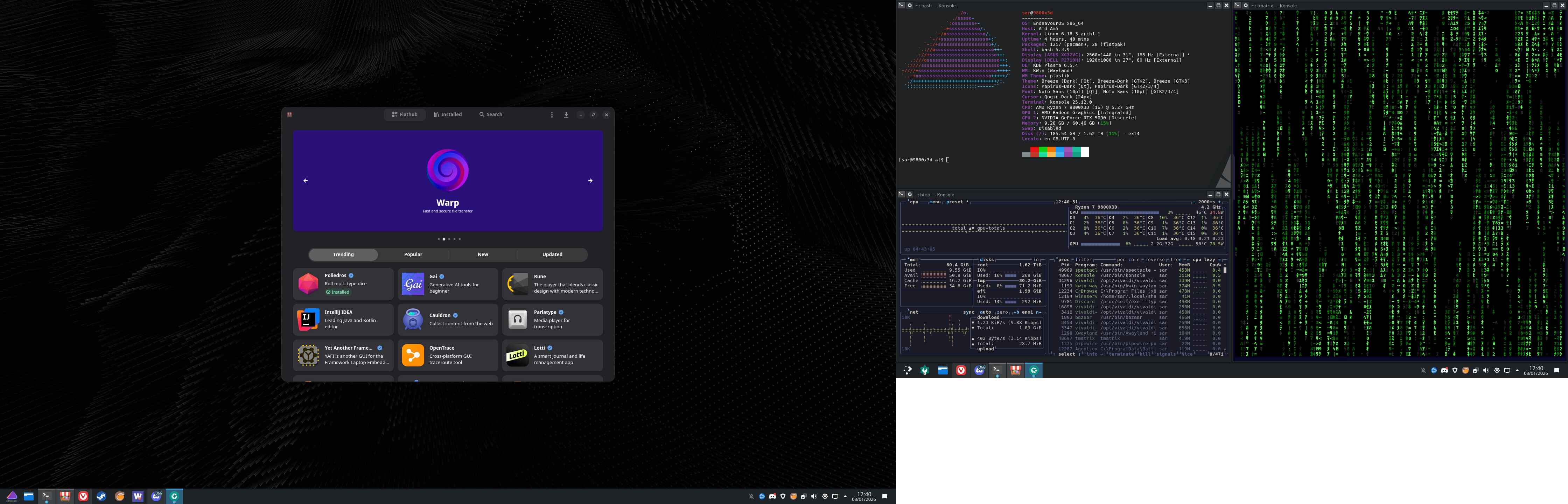The height and width of the screenshot is (504, 1568).
Task: Open the btop menu button
Action: point(935,202)
